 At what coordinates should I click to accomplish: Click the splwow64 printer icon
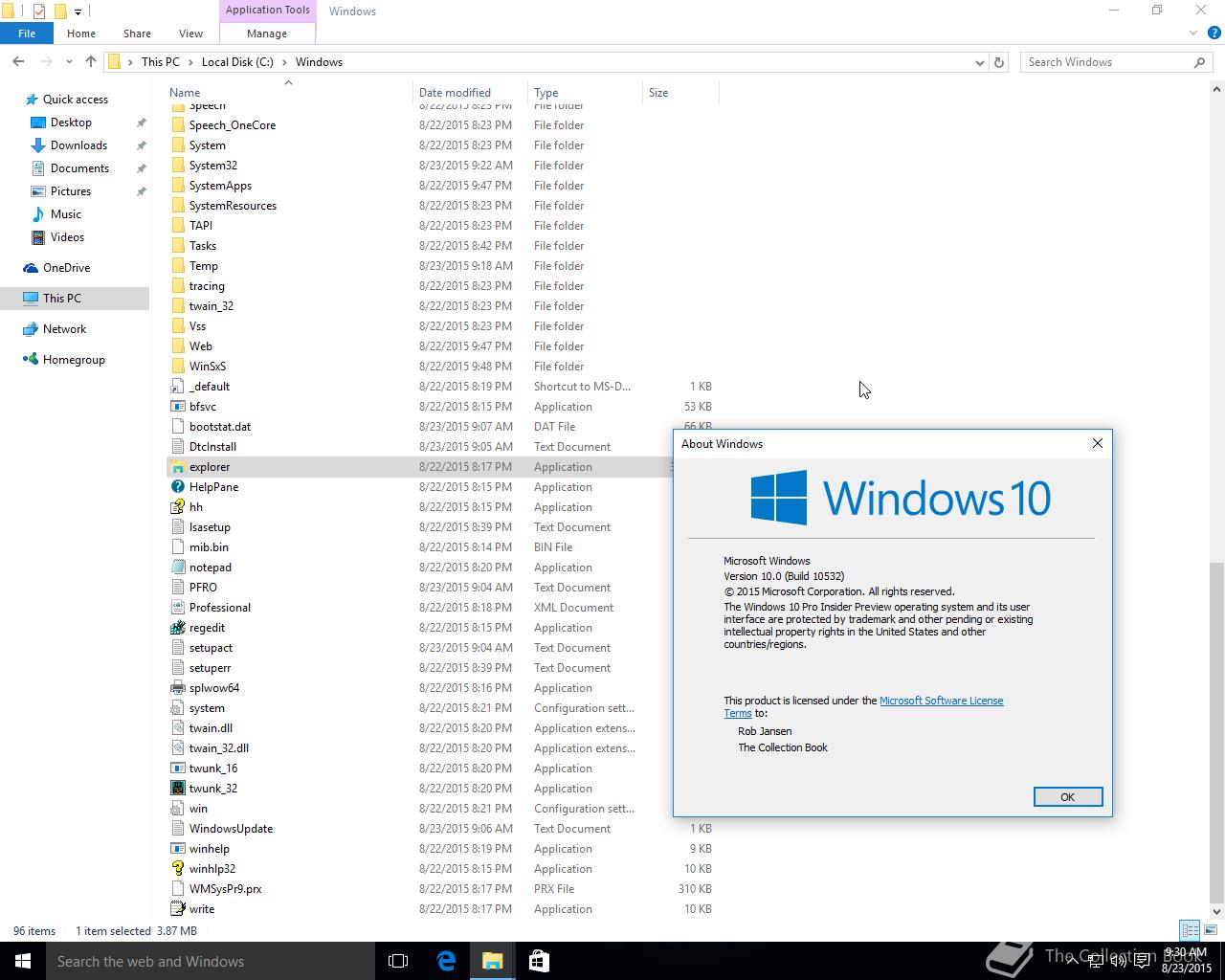[177, 688]
